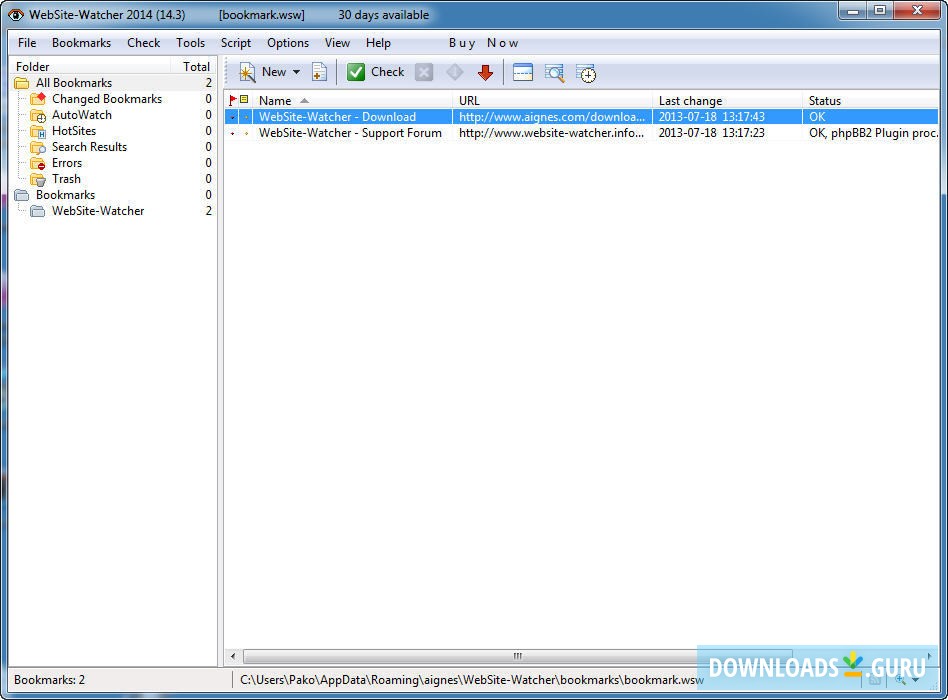
Task: Click the Changed Bookmarks folder icon
Action: [x=38, y=99]
